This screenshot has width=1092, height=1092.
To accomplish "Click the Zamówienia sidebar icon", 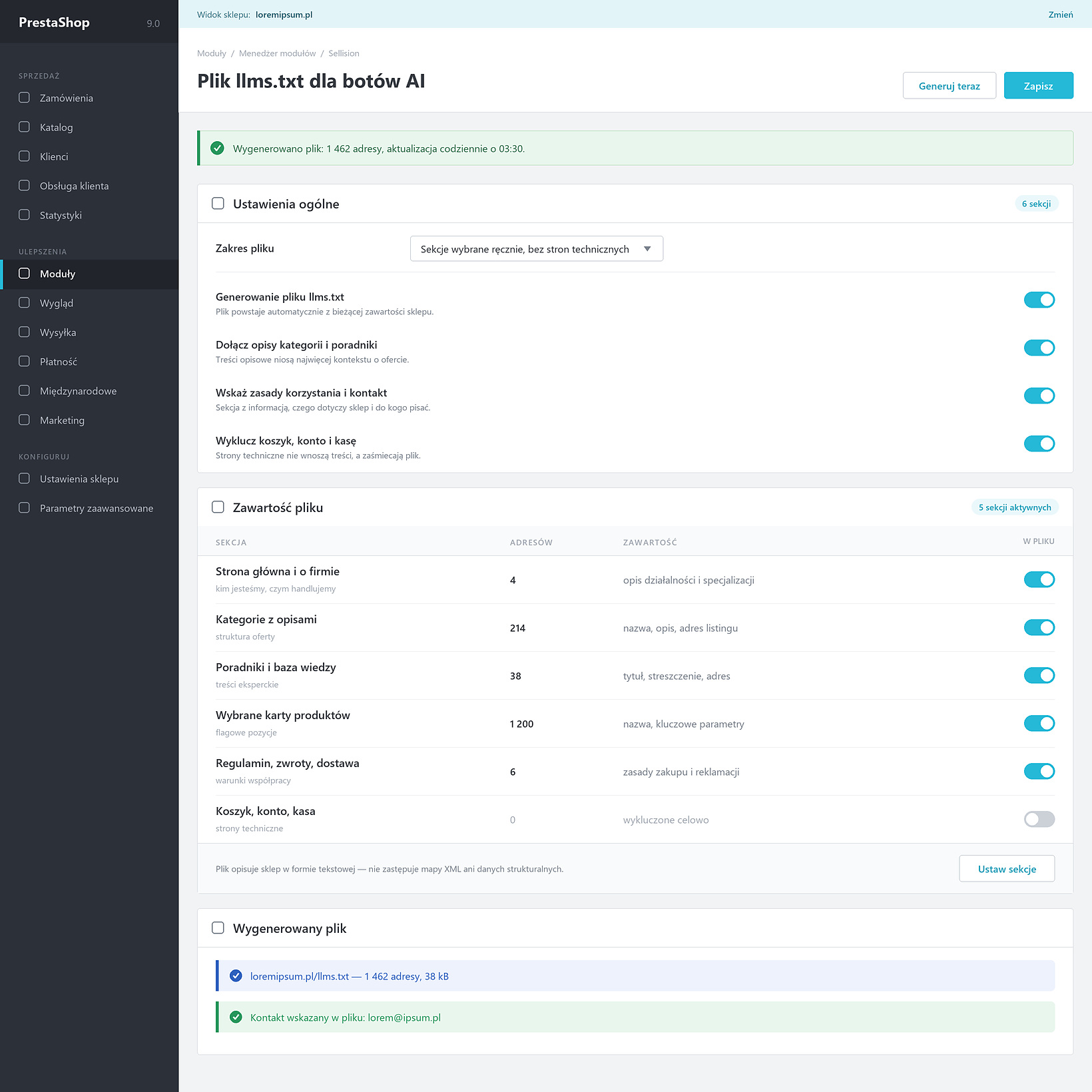I will tap(24, 98).
